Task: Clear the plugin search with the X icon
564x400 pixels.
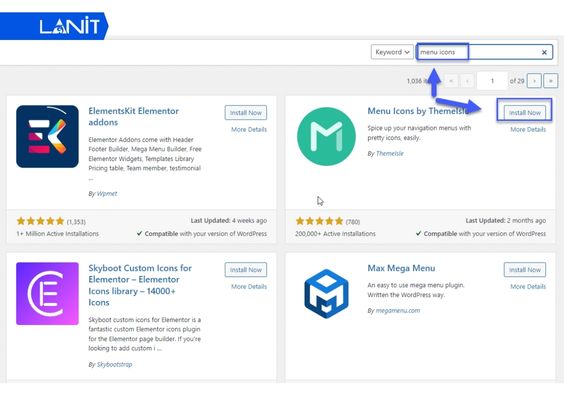Action: [x=544, y=53]
